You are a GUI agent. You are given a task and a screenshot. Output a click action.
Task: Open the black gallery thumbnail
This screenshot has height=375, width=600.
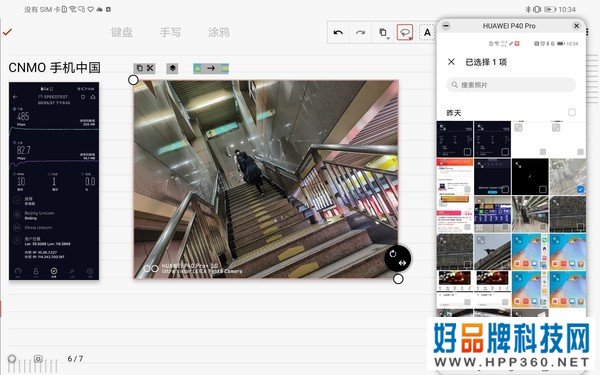530,177
